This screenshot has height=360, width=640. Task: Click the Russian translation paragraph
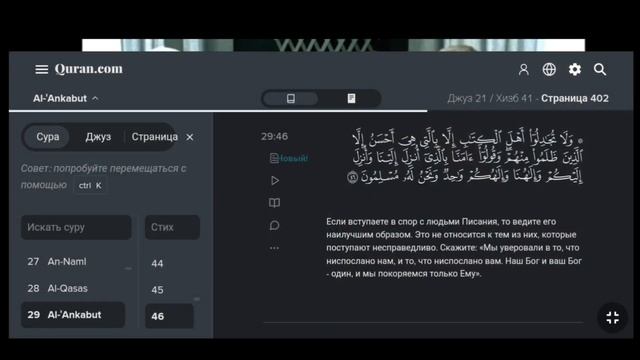point(454,248)
